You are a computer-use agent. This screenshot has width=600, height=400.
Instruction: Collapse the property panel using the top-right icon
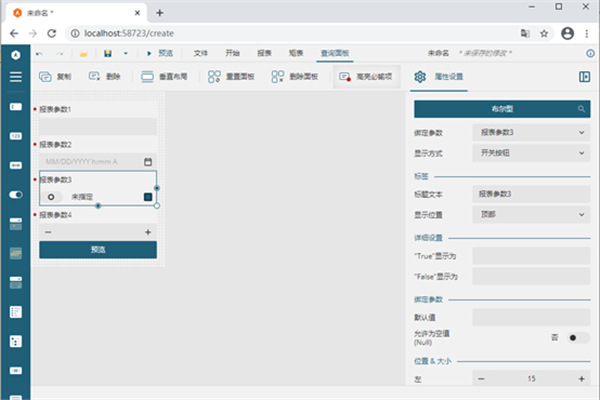pyautogui.click(x=584, y=76)
